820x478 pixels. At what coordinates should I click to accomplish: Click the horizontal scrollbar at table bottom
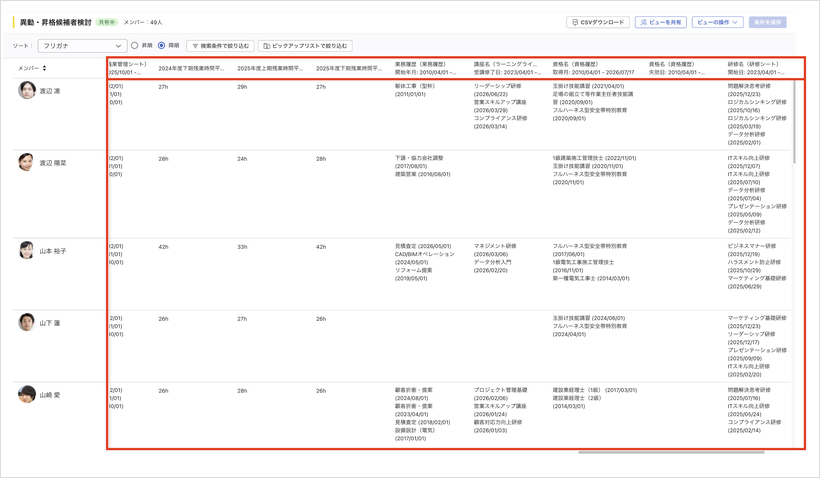pyautogui.click(x=671, y=452)
